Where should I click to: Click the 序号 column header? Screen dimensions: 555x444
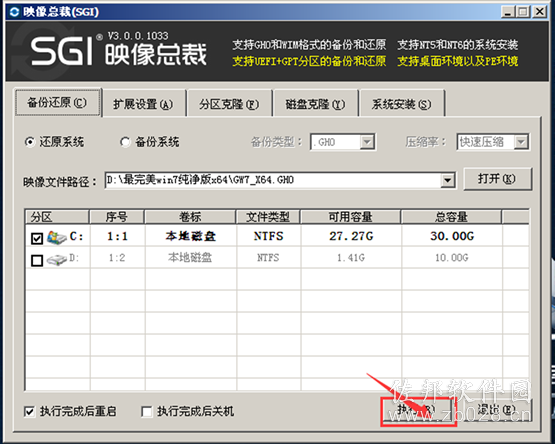click(x=117, y=217)
